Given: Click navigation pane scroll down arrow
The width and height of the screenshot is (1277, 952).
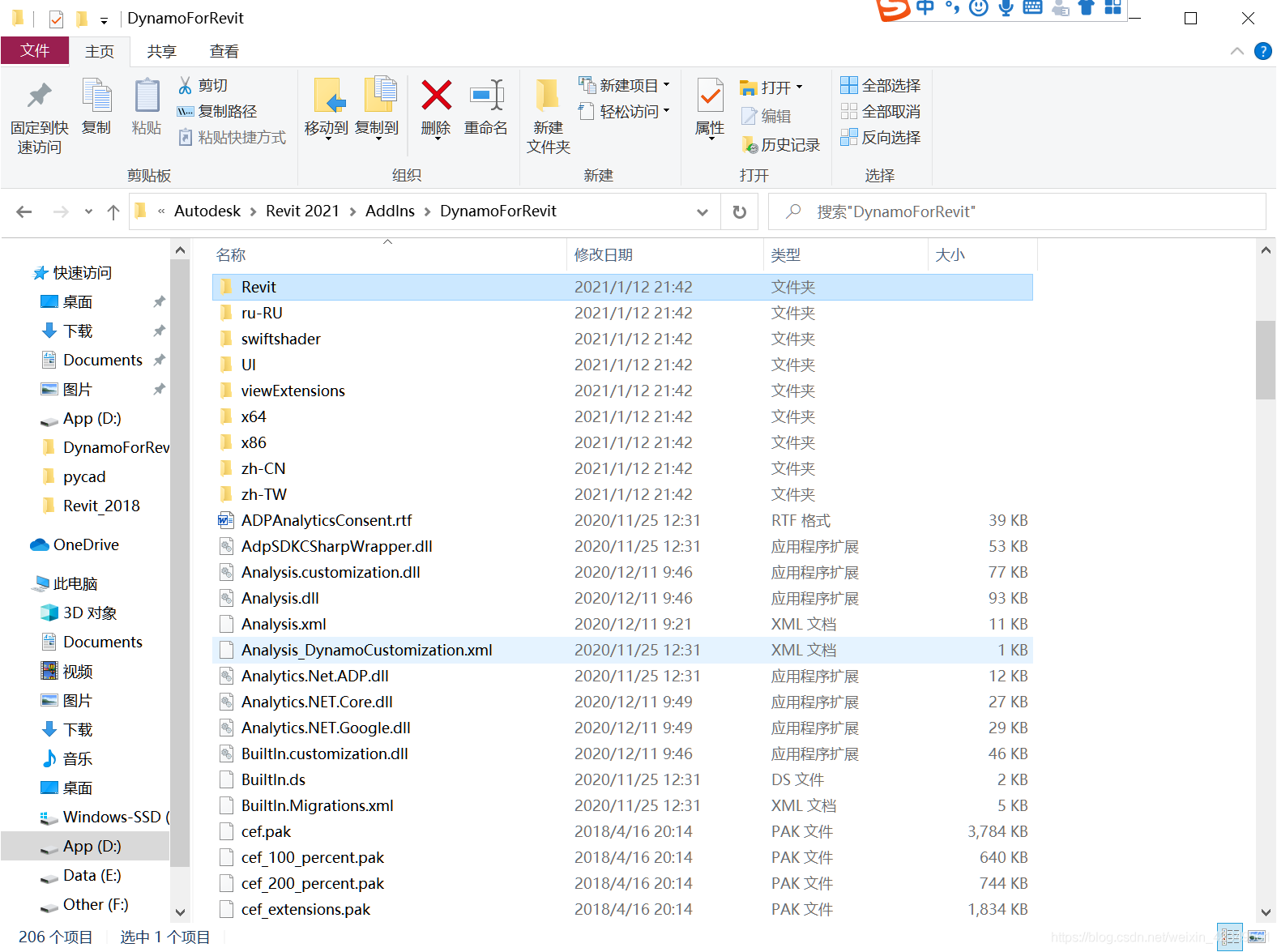Looking at the screenshot, I should coord(180,911).
